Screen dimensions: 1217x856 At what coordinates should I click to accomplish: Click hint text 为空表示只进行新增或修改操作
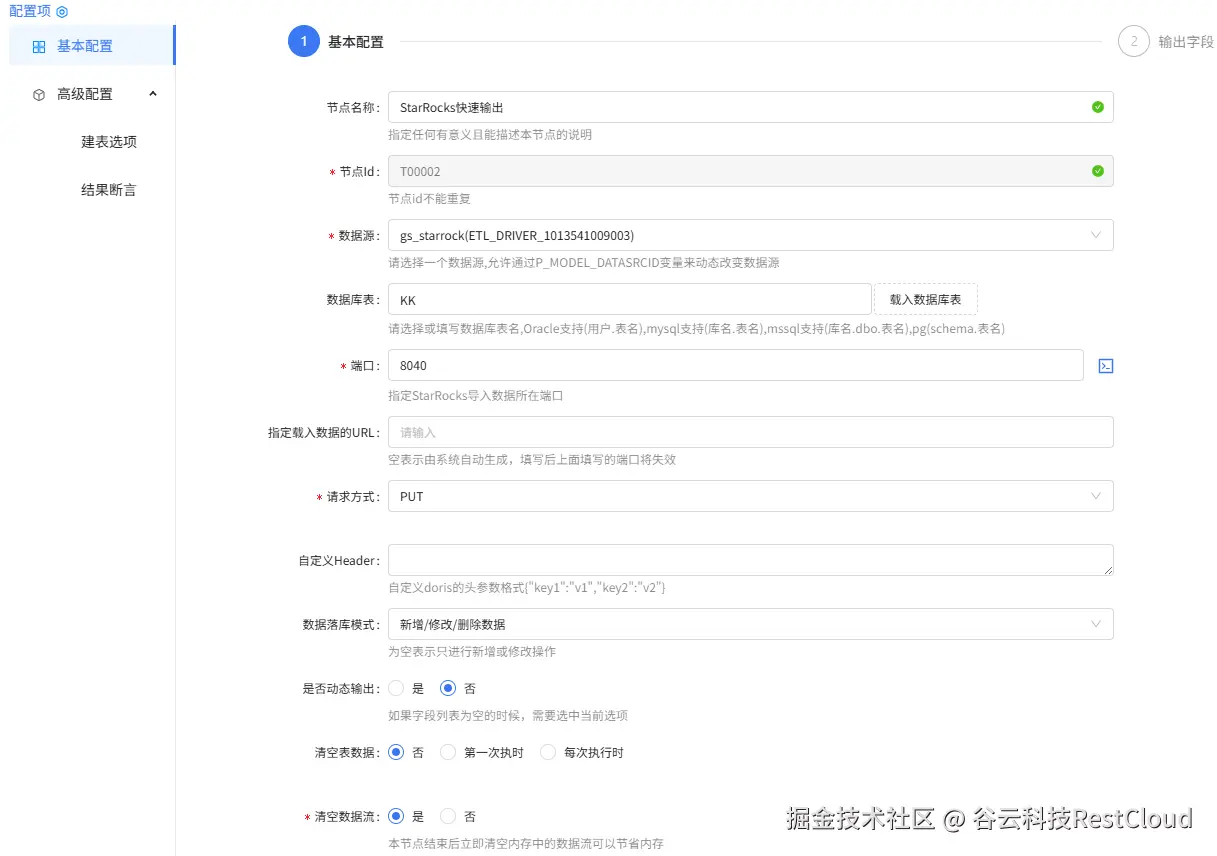click(472, 652)
